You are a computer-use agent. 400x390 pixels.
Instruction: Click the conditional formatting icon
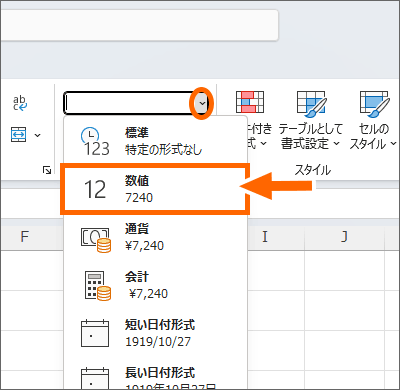250,102
